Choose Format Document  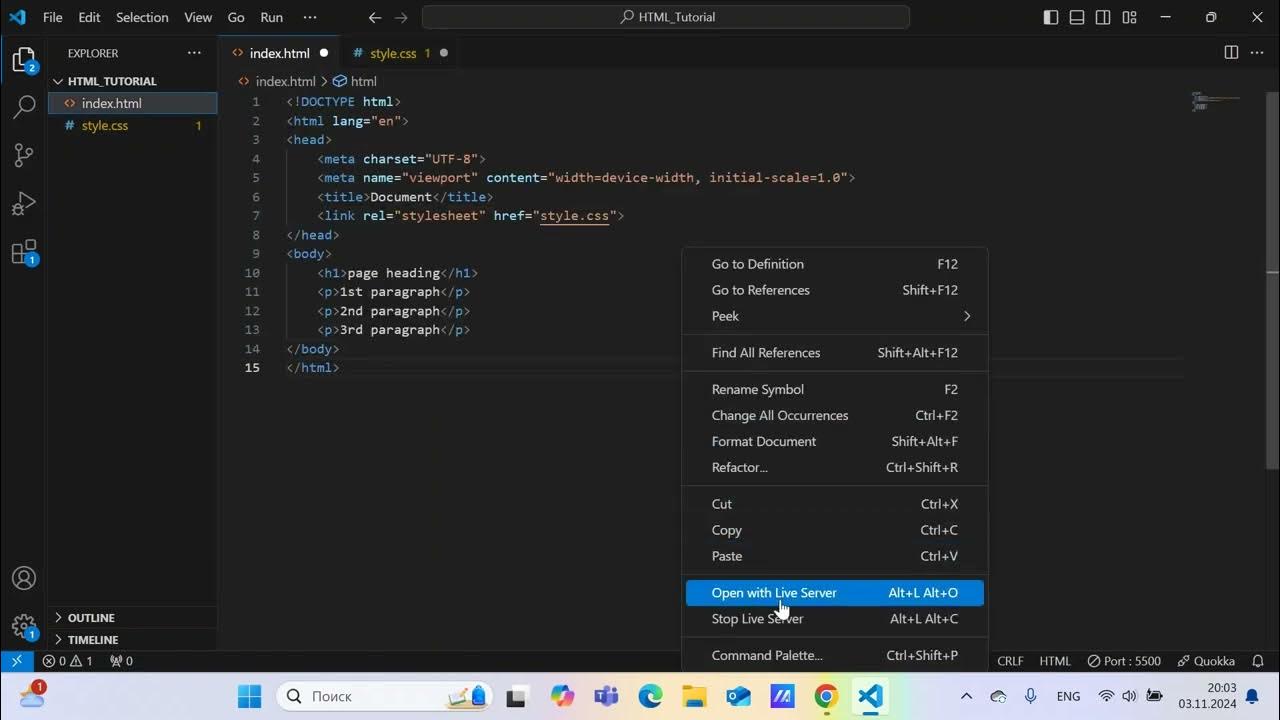(835, 442)
